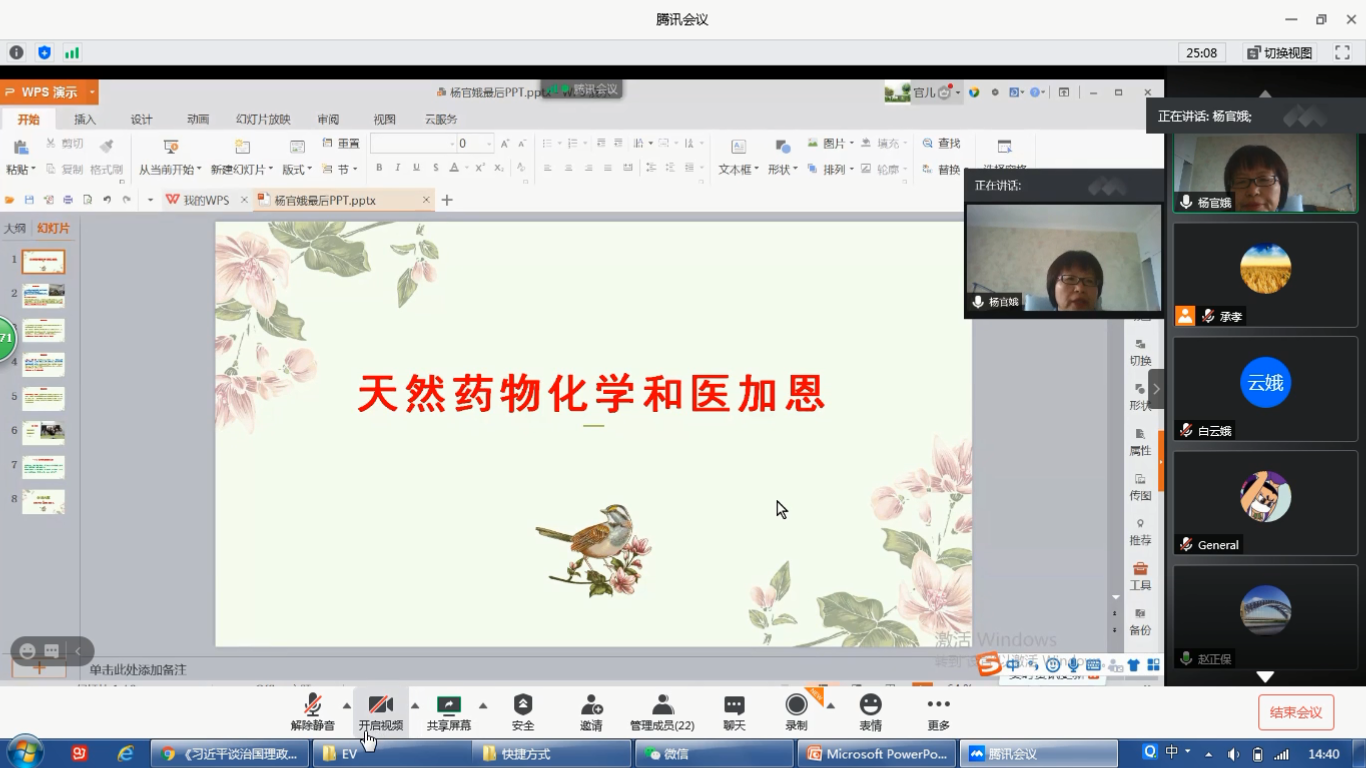Open 切换 transition sidebar icon
The height and width of the screenshot is (768, 1366).
coord(1140,352)
